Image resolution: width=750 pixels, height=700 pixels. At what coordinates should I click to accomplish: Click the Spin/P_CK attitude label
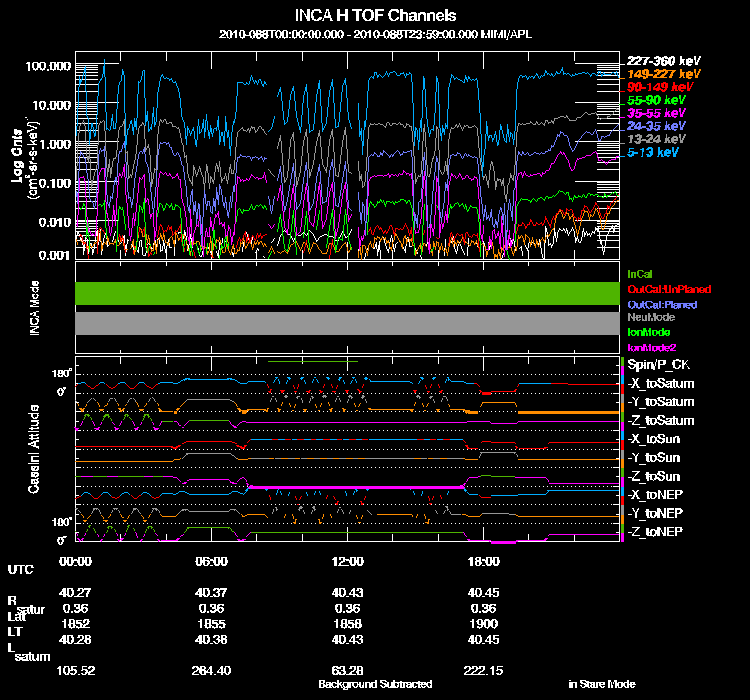pyautogui.click(x=659, y=365)
